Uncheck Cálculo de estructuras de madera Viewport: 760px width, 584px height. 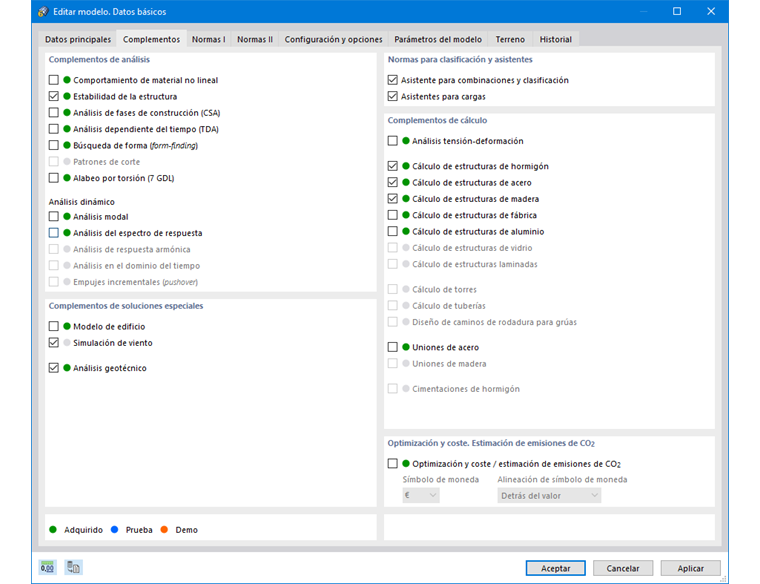tap(393, 199)
